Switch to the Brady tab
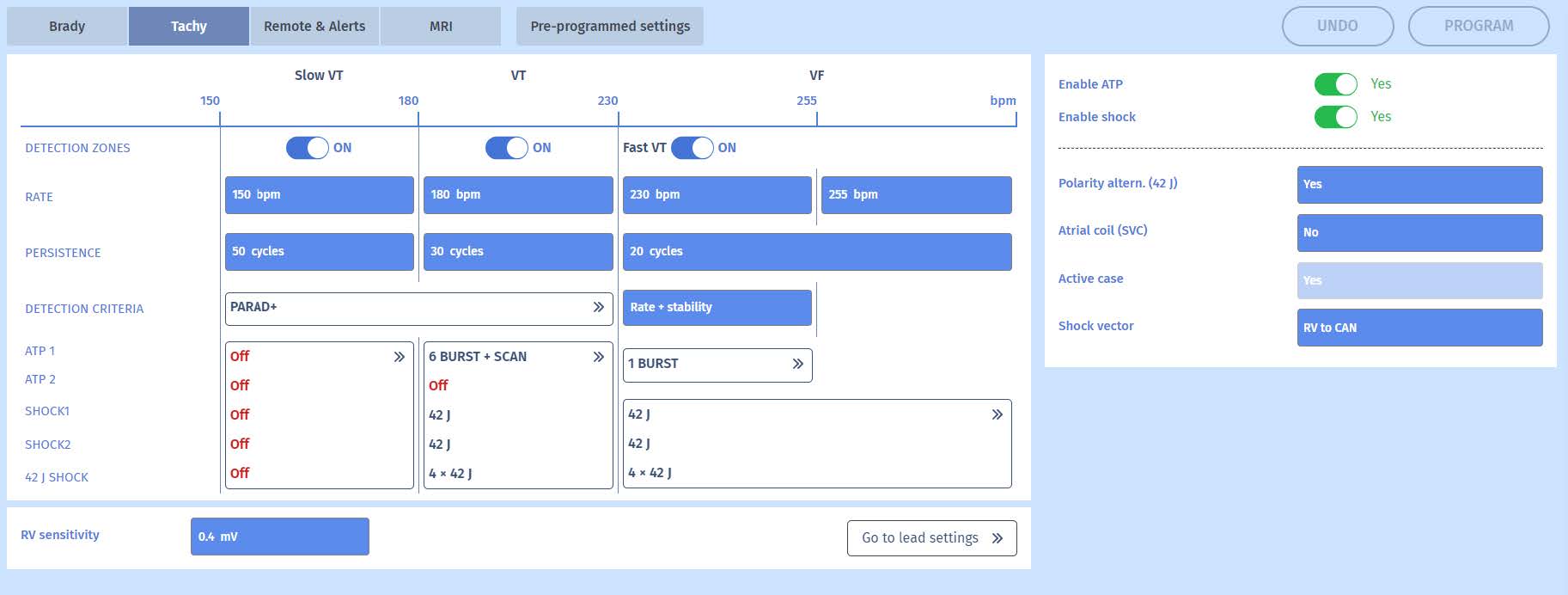The height and width of the screenshot is (595, 1568). click(67, 27)
